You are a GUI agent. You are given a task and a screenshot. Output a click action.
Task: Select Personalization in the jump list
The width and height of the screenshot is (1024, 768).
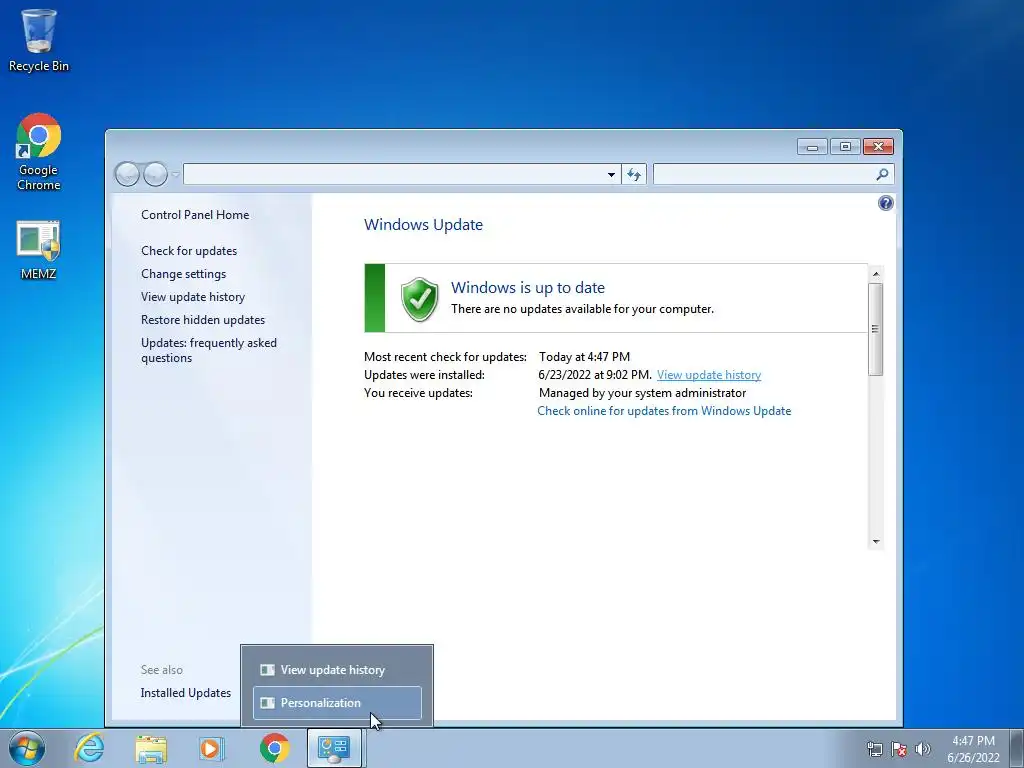(337, 703)
